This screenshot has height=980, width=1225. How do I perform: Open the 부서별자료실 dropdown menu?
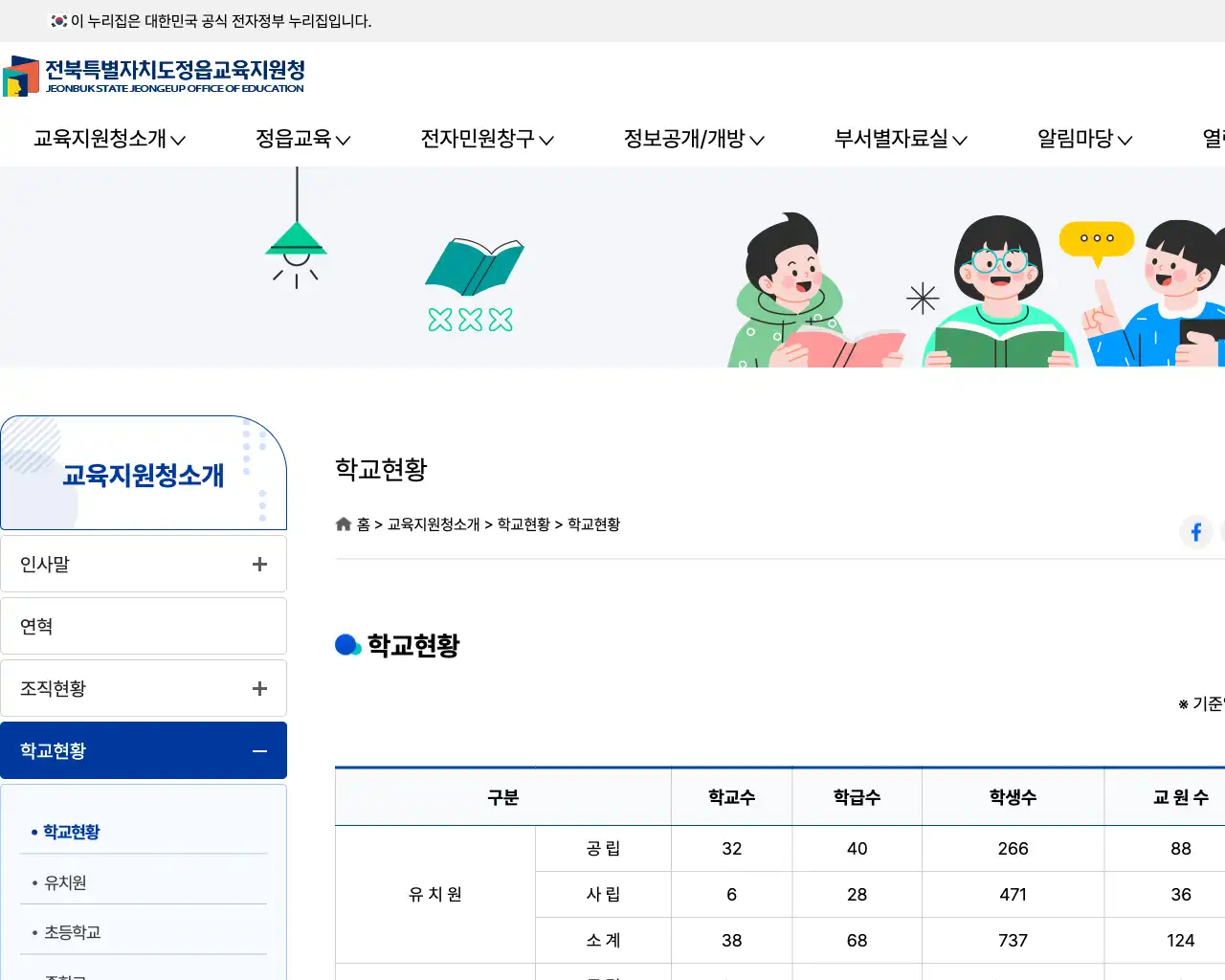pos(898,139)
